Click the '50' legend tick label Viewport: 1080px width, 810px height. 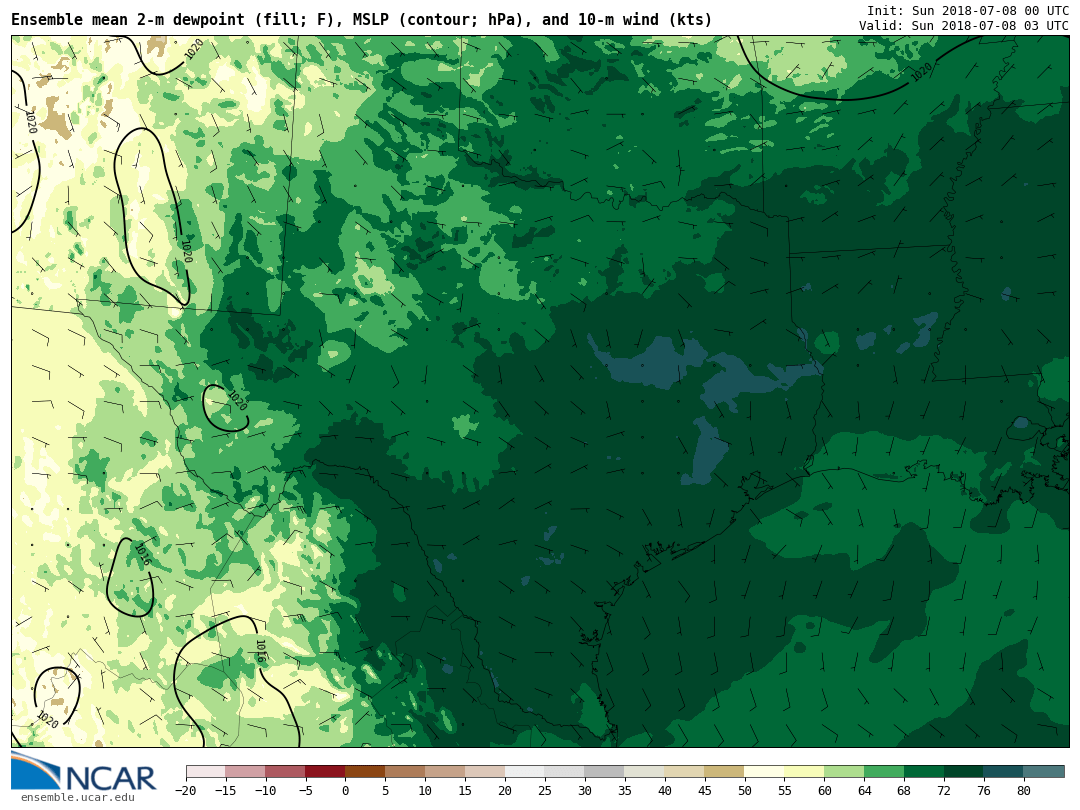pyautogui.click(x=745, y=791)
